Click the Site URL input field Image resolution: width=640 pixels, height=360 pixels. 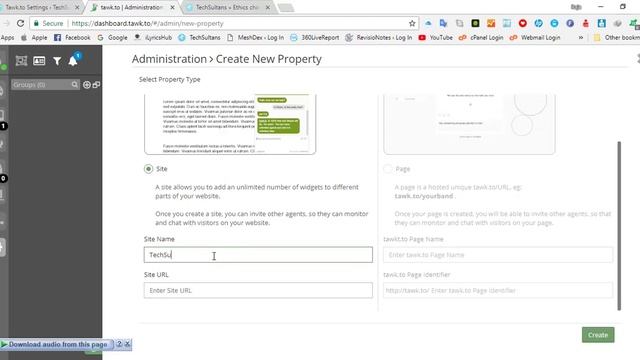click(258, 290)
